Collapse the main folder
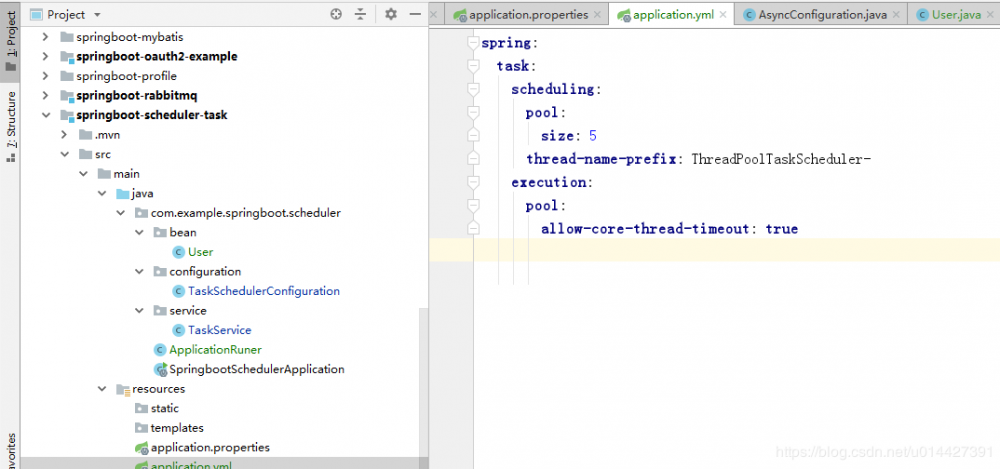The width and height of the screenshot is (1000, 469). [83, 174]
